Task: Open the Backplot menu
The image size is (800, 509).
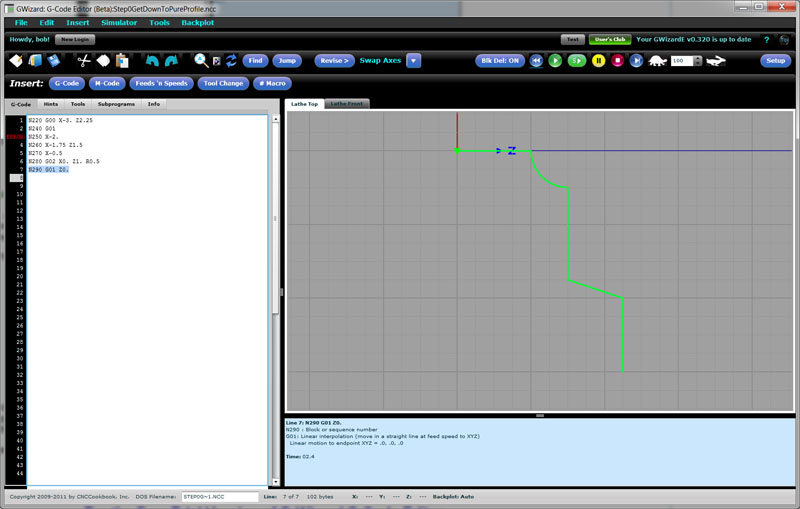Action: 197,22
